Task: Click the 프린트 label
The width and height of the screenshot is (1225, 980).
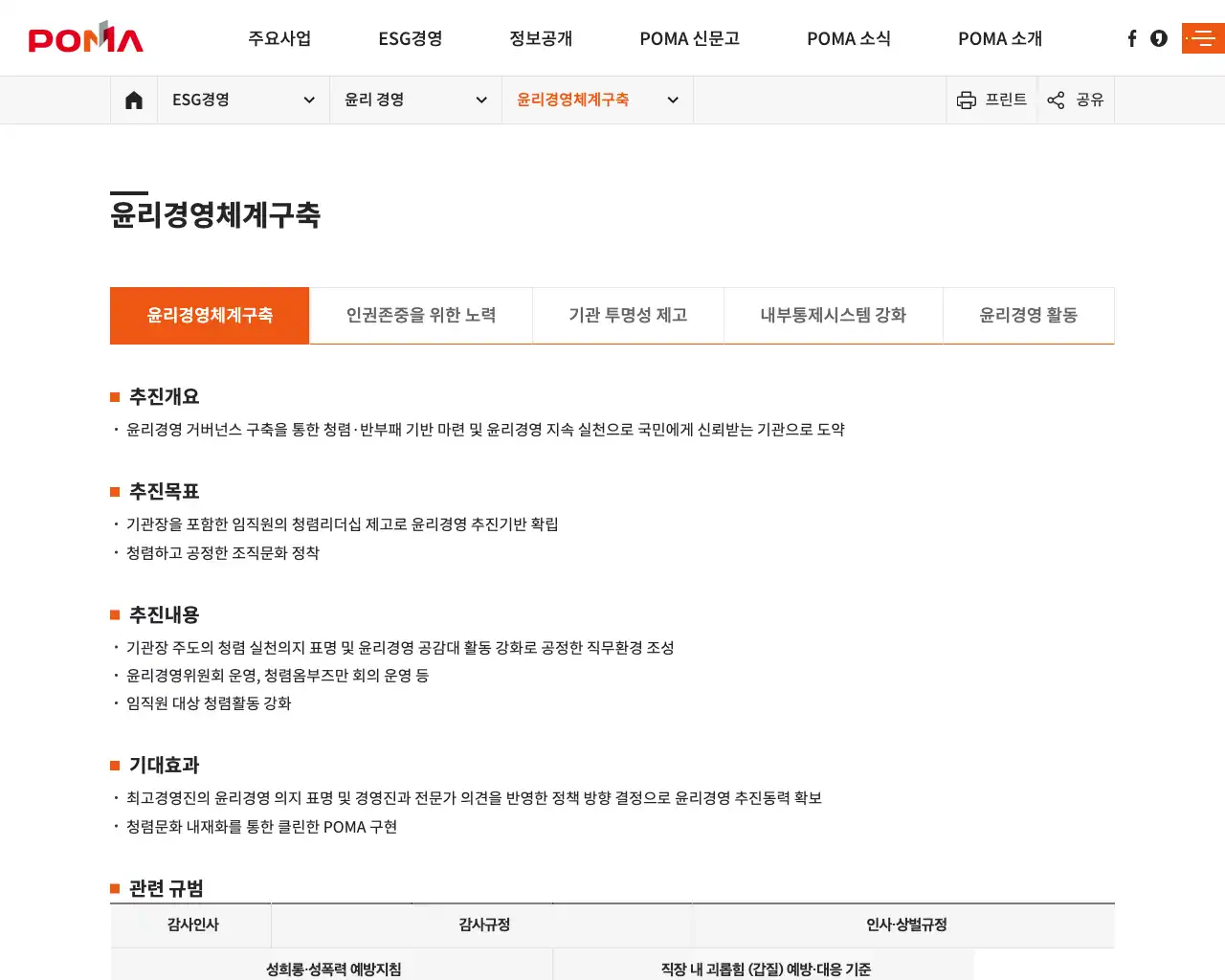Action: click(x=1006, y=100)
